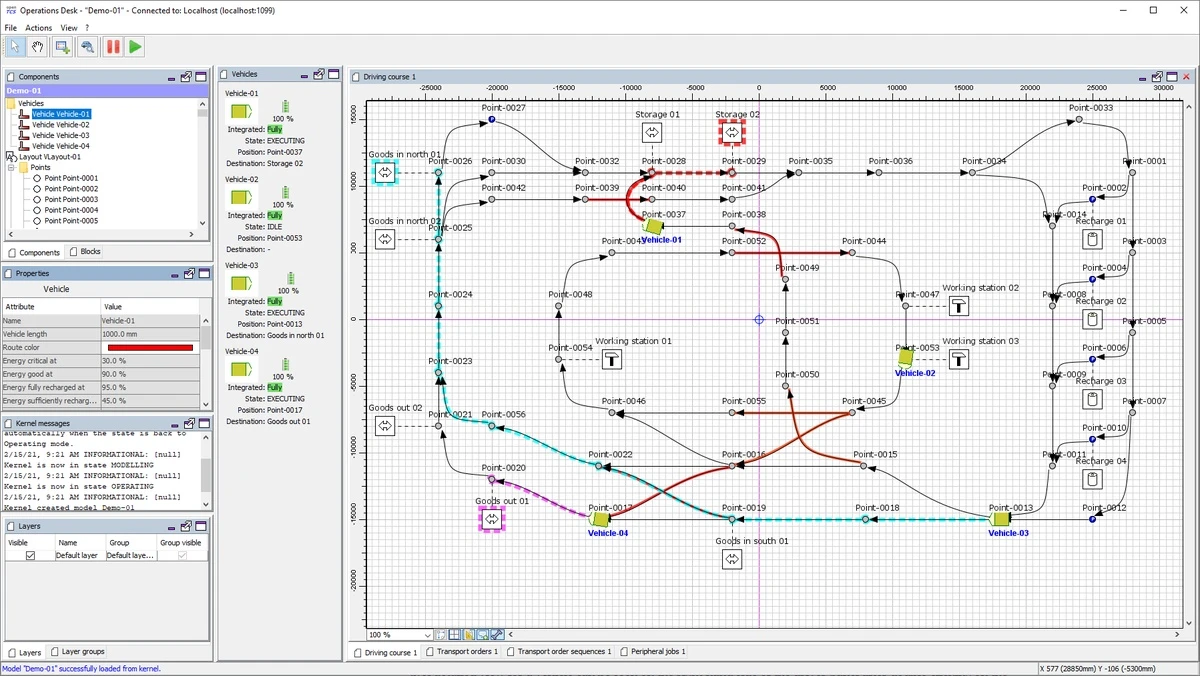Undock the Driving course 1 panel
Viewport: 1200px width, 676px height.
1159,76
